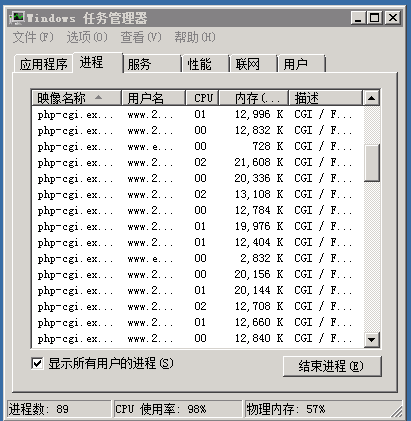The width and height of the screenshot is (411, 421).
Task: Select the process using 13,108 K
Action: click(197, 194)
